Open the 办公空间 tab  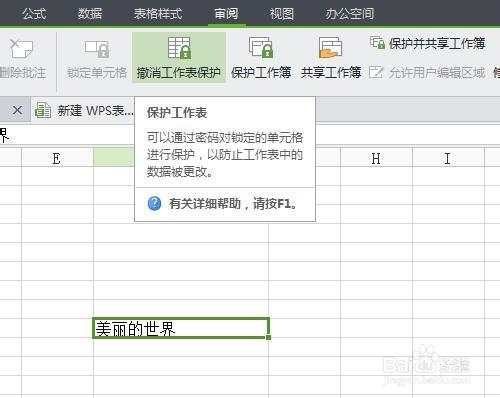coord(350,14)
